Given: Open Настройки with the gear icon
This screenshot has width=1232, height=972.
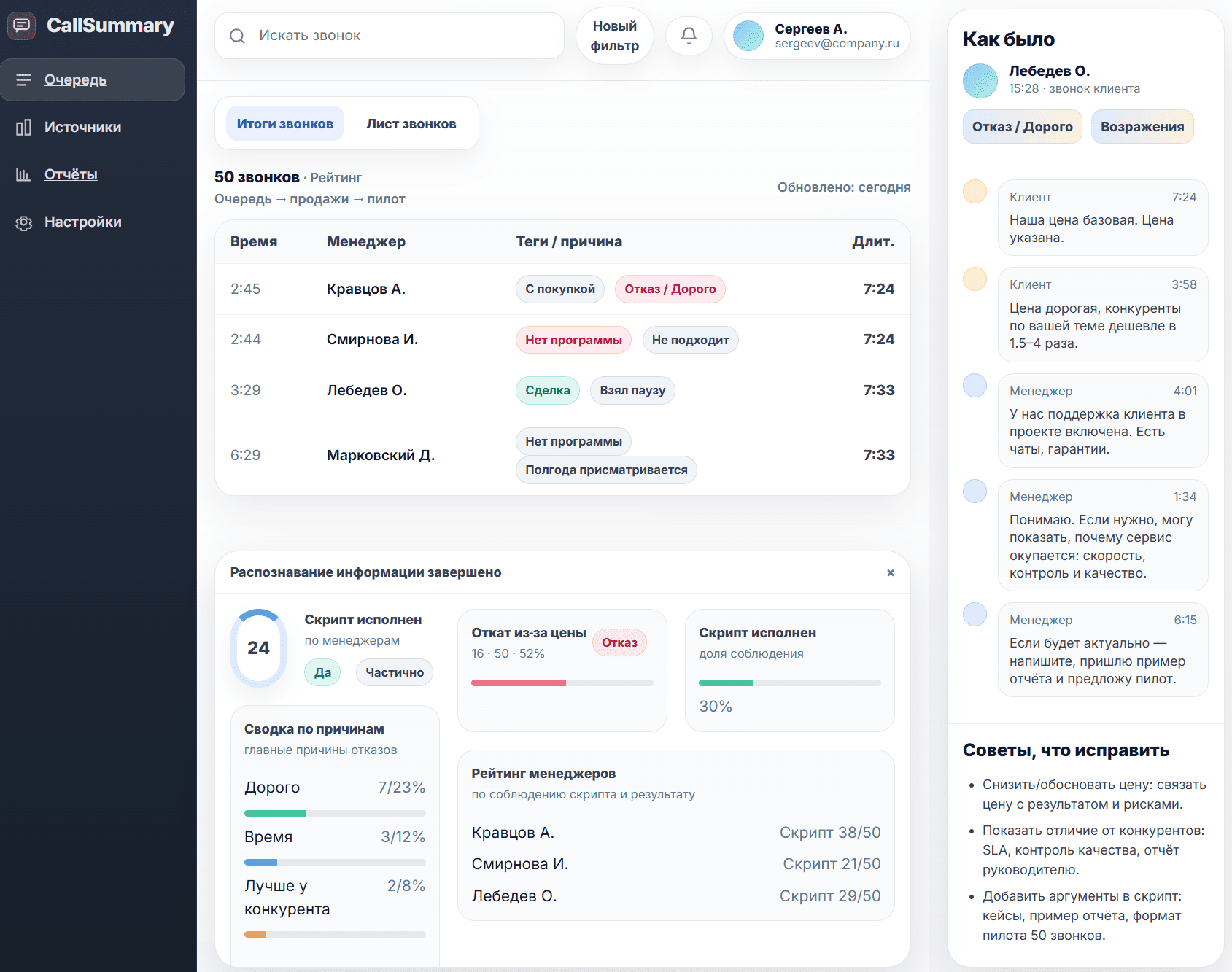Looking at the screenshot, I should coord(24,222).
